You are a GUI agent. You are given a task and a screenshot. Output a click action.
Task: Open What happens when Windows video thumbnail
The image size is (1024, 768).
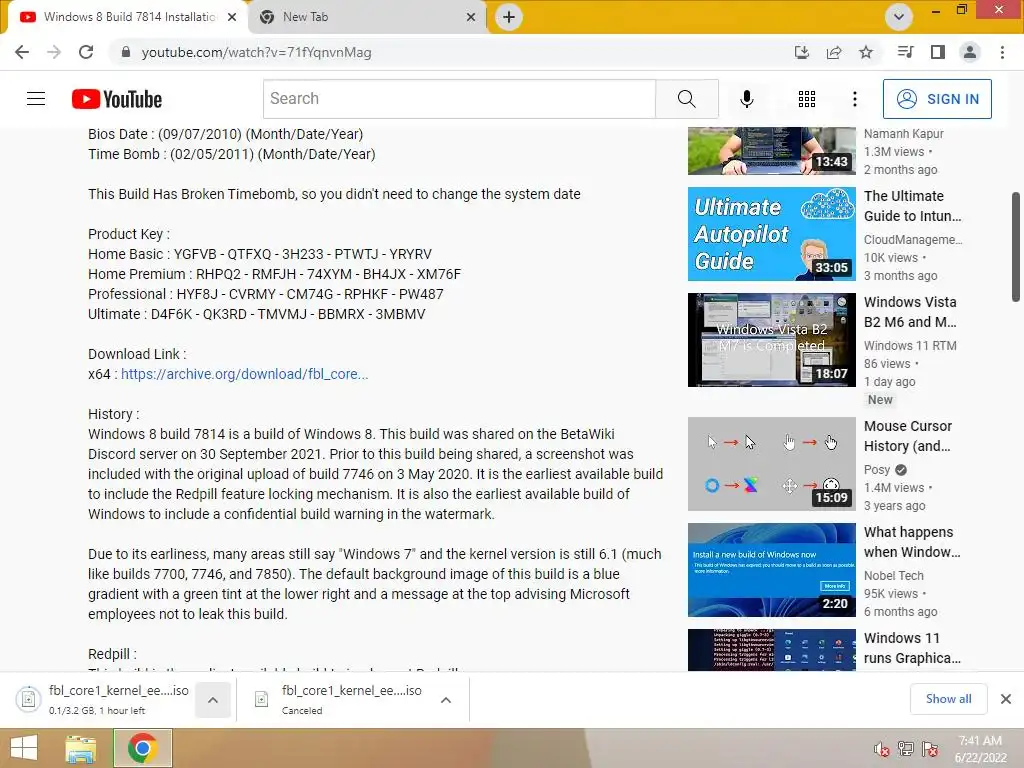(771, 569)
